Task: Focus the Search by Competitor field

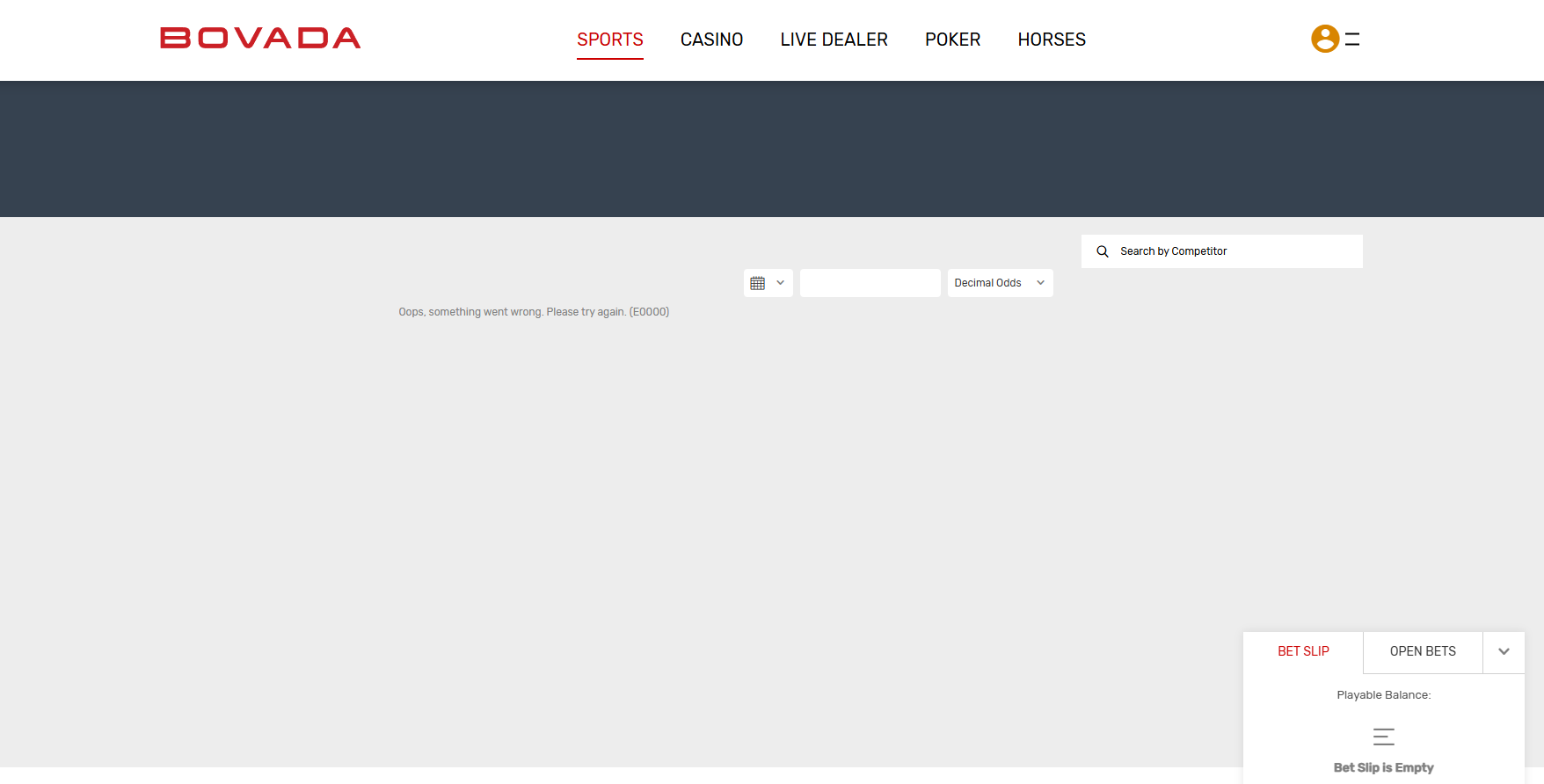Action: (1231, 251)
